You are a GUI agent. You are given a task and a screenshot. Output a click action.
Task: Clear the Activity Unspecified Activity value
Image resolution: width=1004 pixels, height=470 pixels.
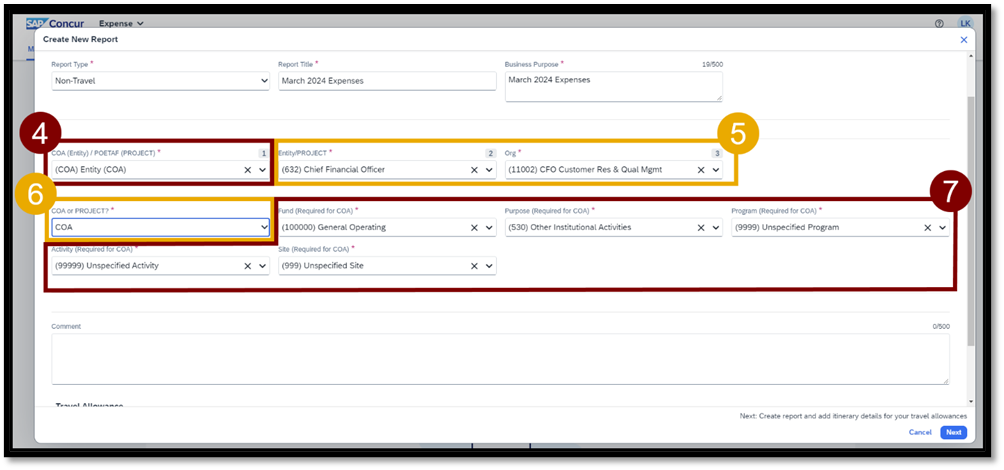pyautogui.click(x=247, y=266)
